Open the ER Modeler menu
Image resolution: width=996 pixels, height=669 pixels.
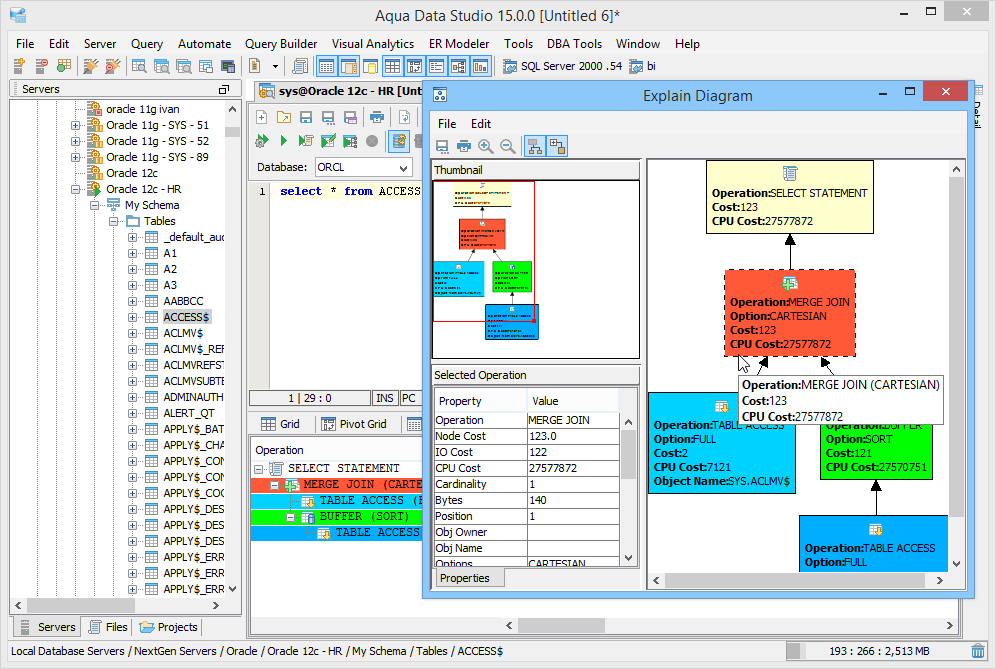459,44
